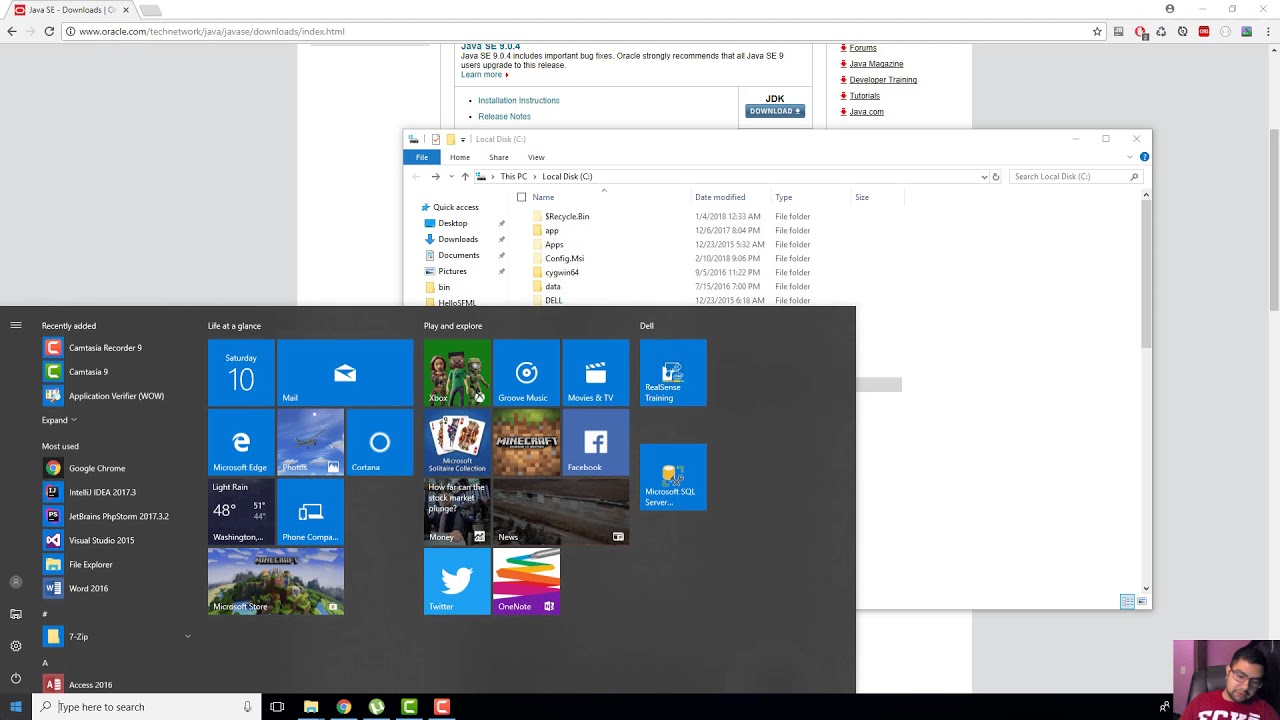Switch to the View ribbon tab
This screenshot has width=1280, height=720.
tap(536, 157)
